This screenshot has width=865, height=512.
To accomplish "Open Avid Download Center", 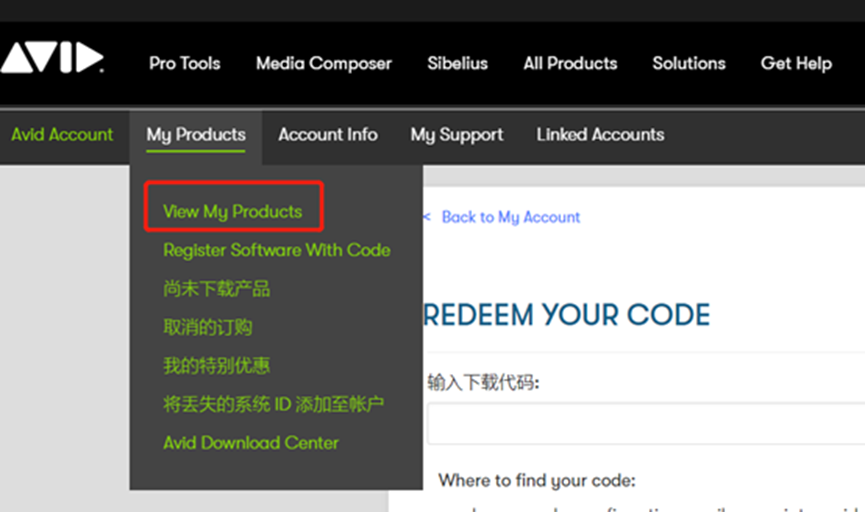I will click(x=251, y=442).
